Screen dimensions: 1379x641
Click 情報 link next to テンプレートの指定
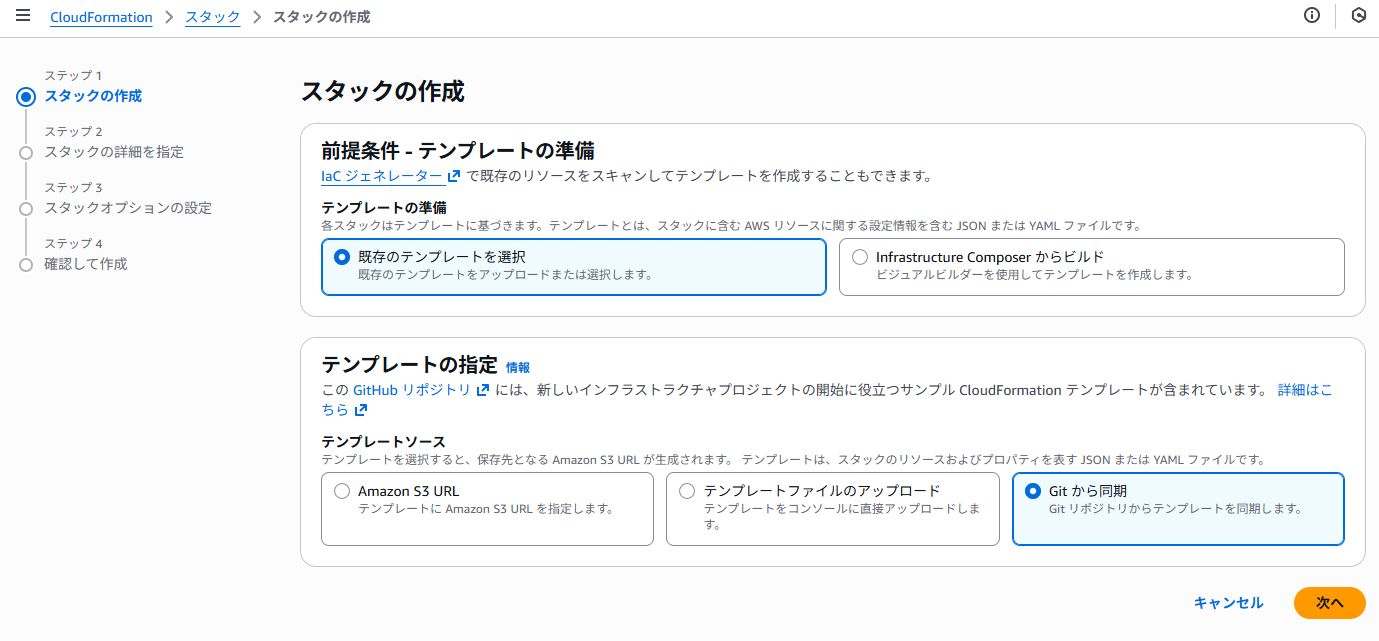518,368
